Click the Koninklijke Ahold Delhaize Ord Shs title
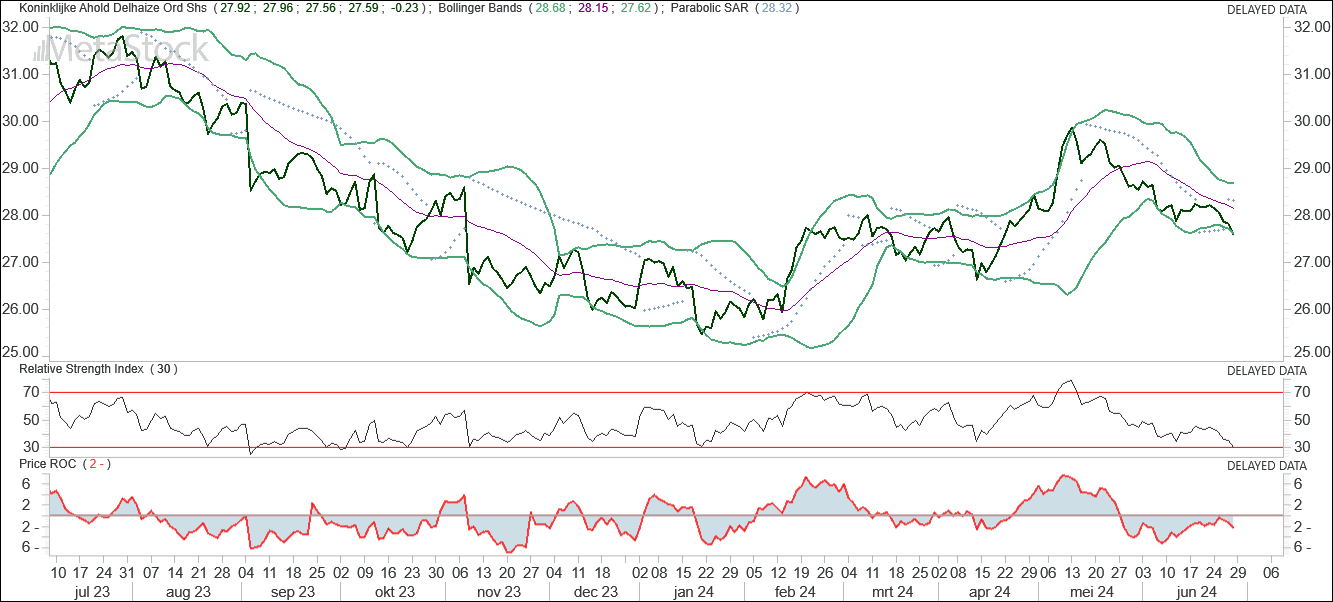Screen dimensions: 1333x602 [x=104, y=9]
